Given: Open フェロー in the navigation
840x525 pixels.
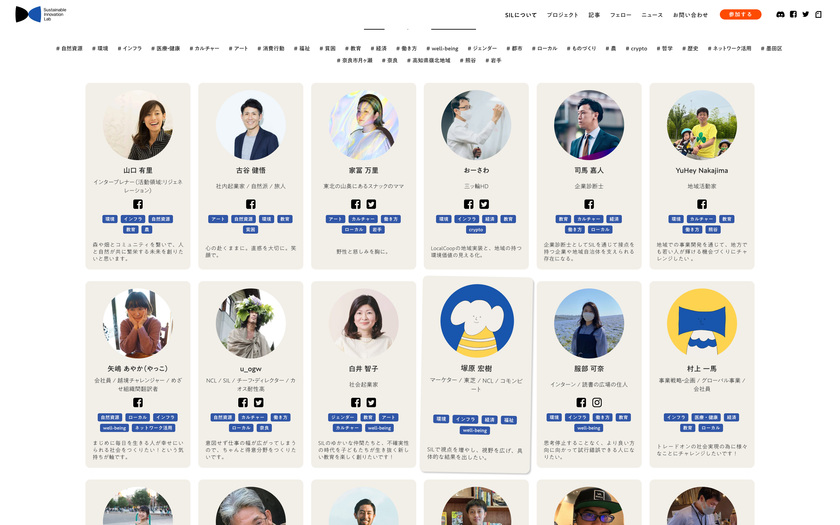Looking at the screenshot, I should click(621, 15).
